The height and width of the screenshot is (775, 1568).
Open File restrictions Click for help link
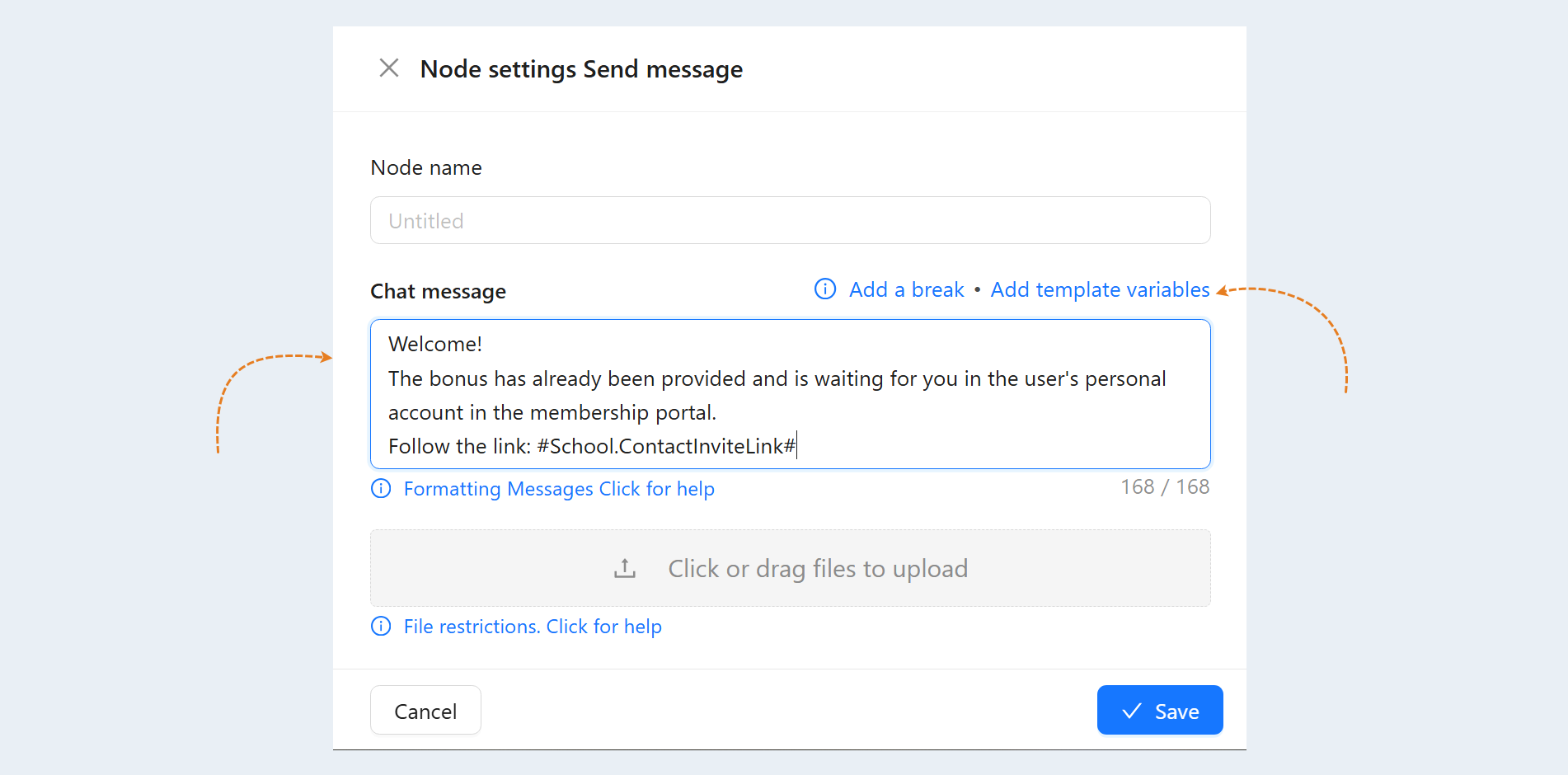click(x=533, y=627)
